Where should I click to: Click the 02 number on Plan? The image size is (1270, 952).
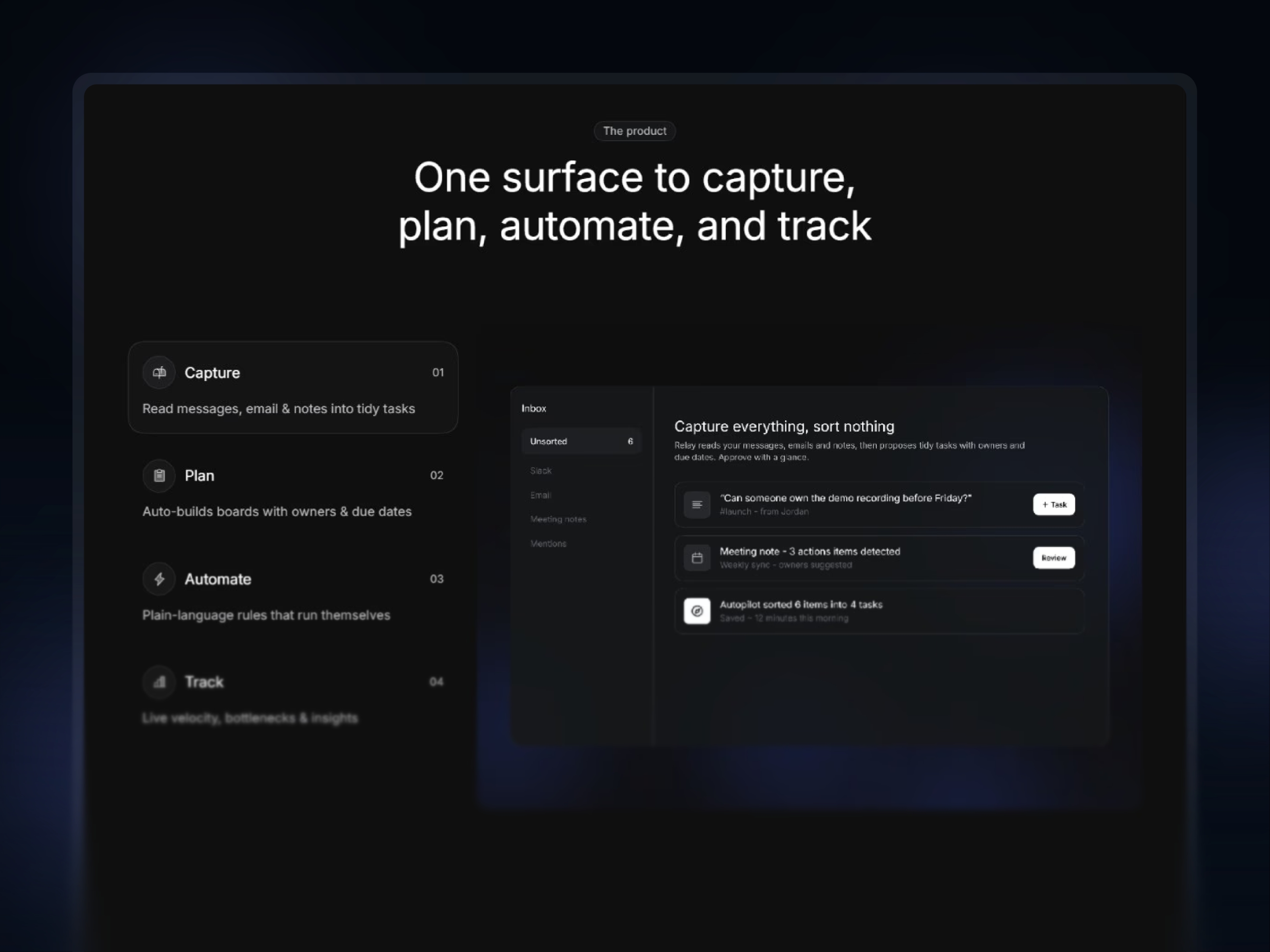pyautogui.click(x=437, y=475)
